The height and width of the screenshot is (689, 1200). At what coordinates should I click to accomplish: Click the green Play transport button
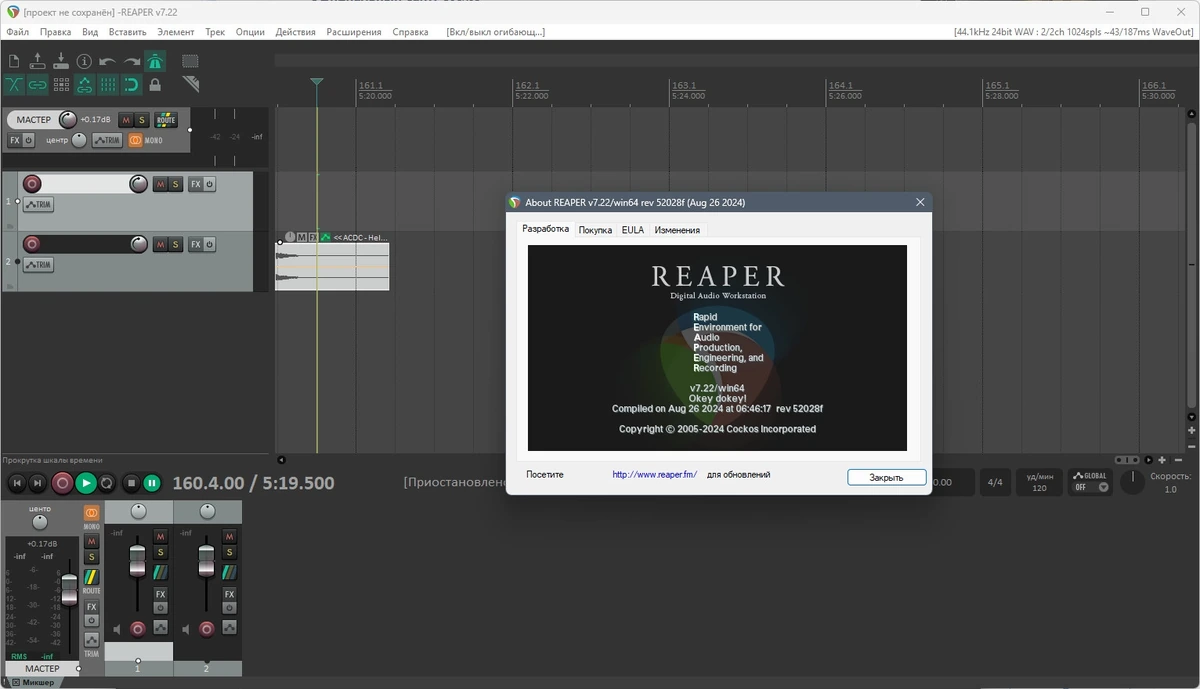(x=87, y=483)
